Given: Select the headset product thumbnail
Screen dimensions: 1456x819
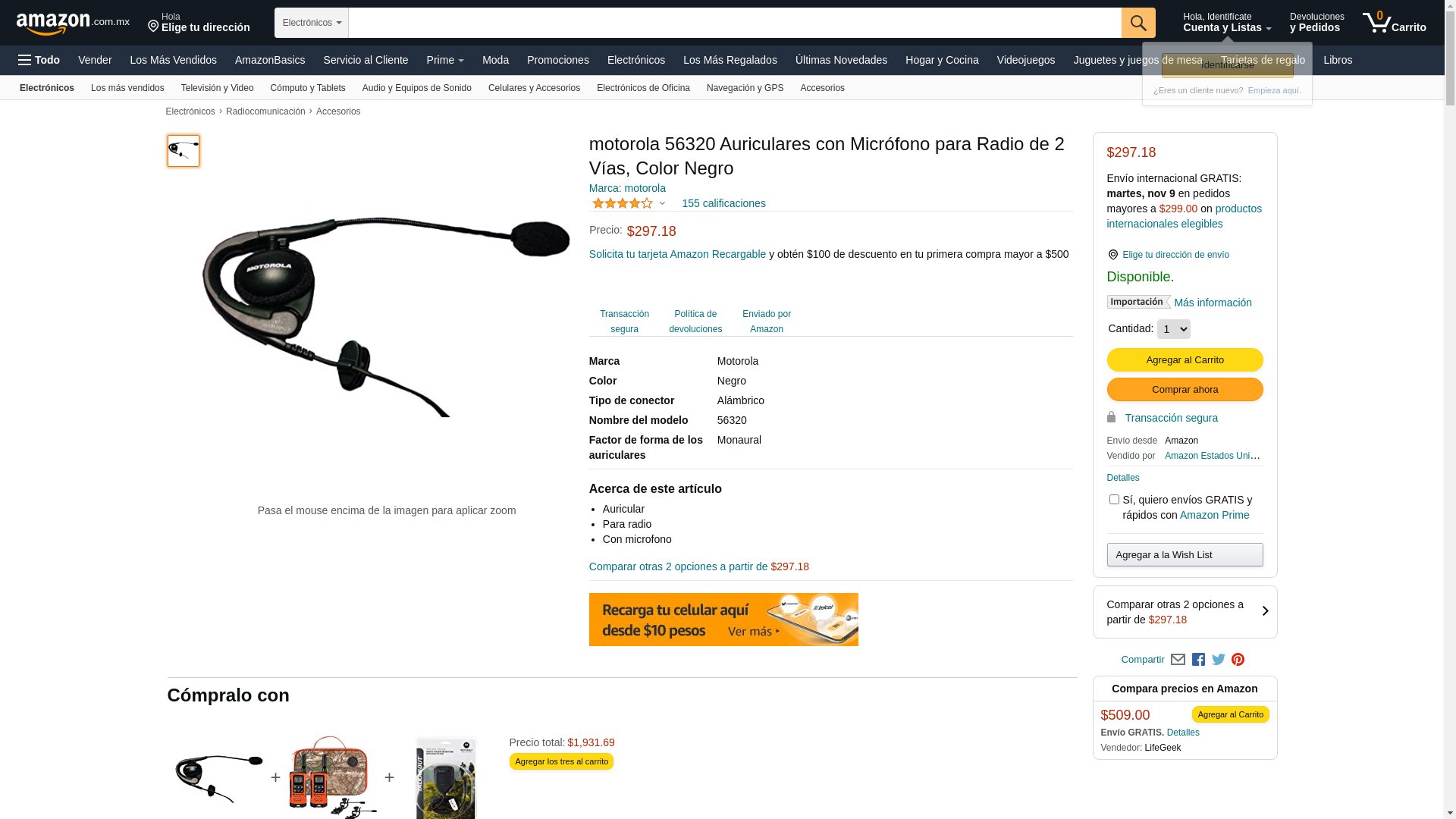Looking at the screenshot, I should (x=184, y=151).
